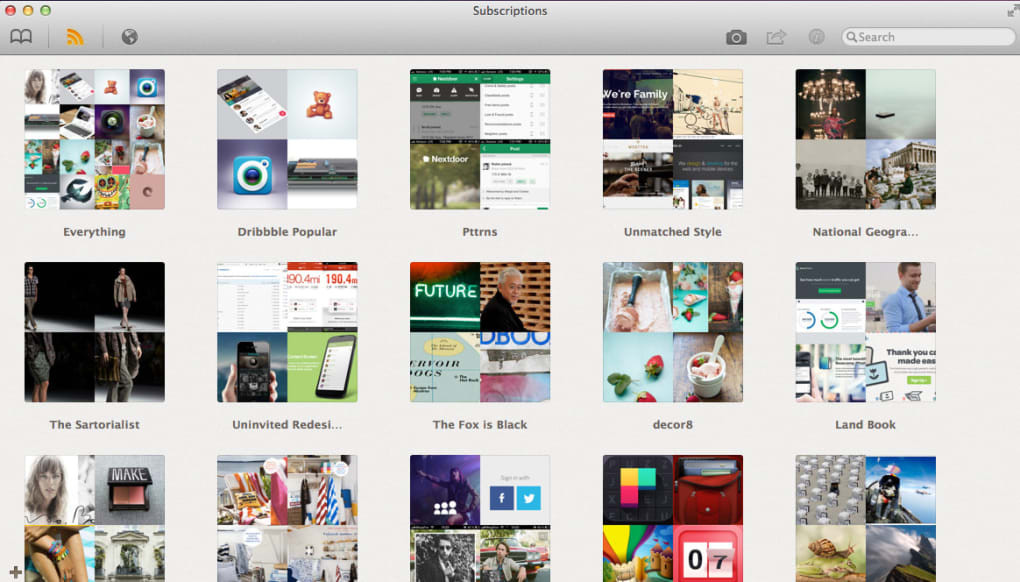
Task: Click 'The Sartorialist' label
Action: click(x=94, y=425)
